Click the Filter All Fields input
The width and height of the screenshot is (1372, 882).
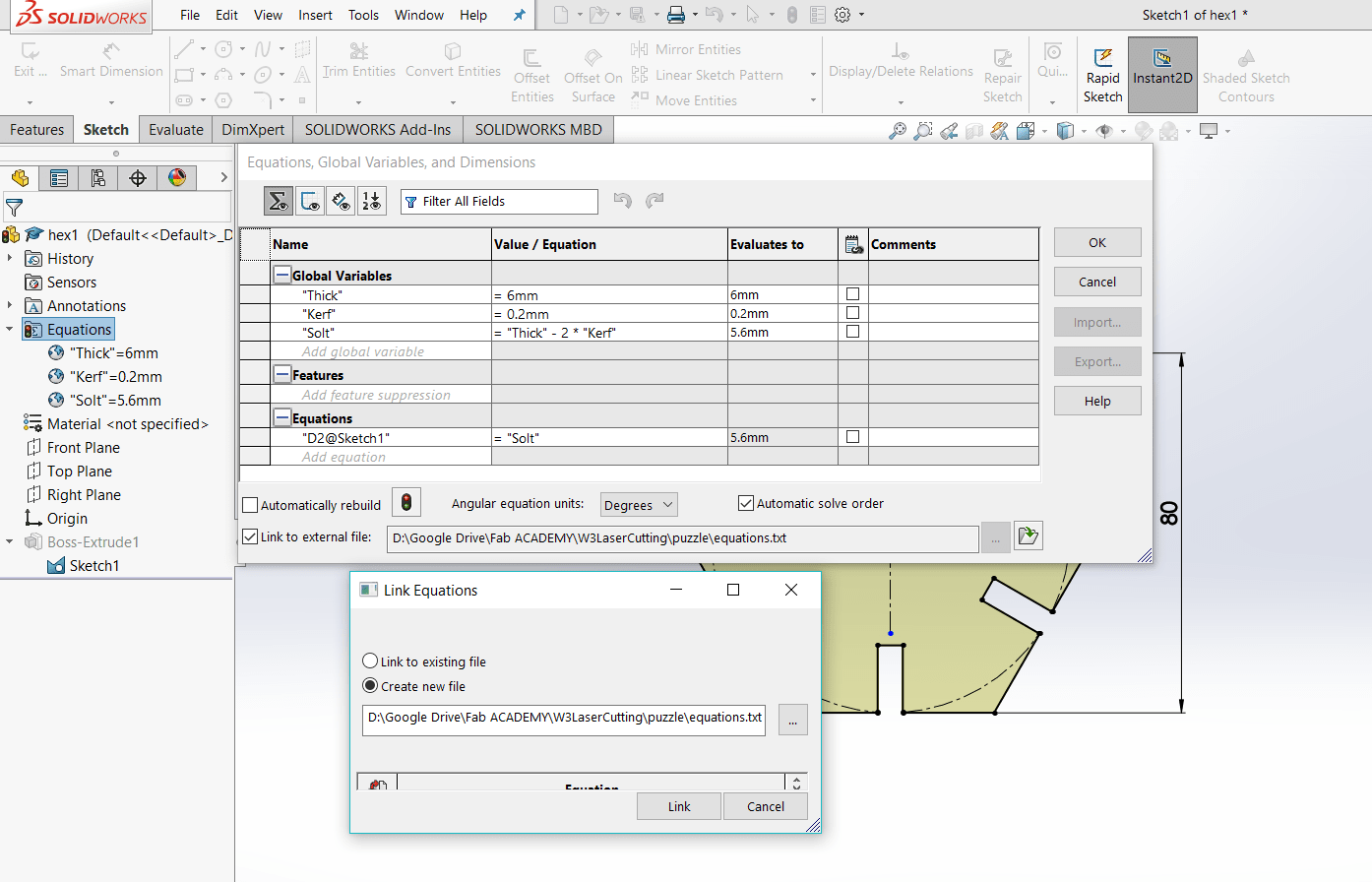click(x=499, y=202)
